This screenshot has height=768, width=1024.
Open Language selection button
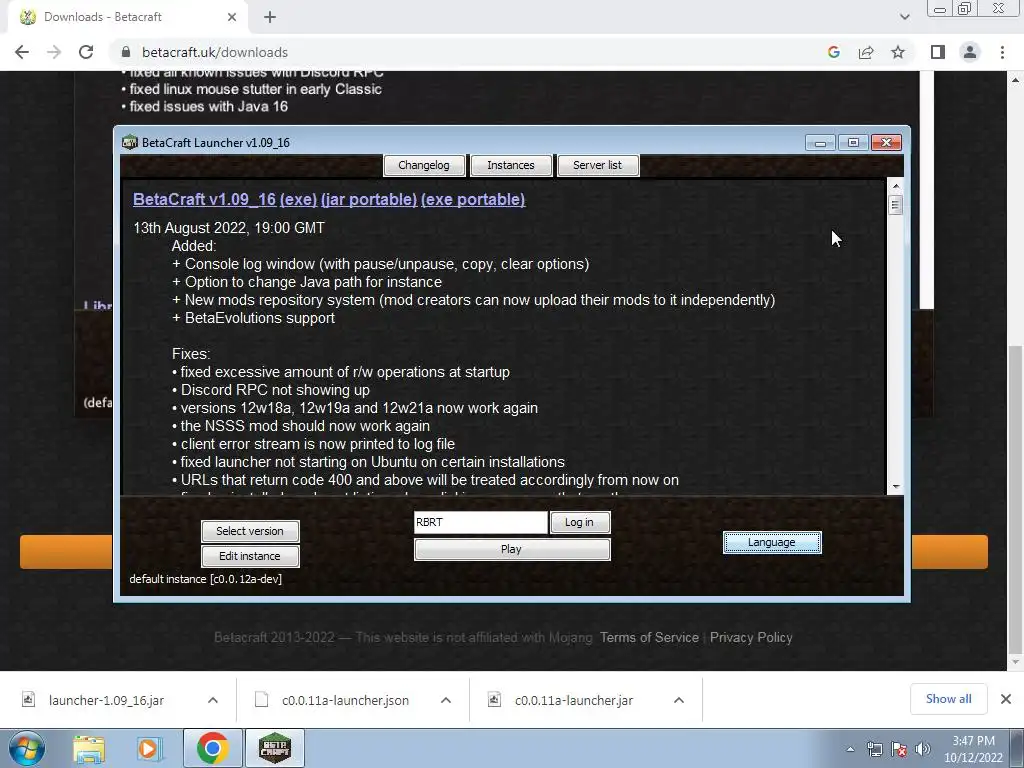click(772, 542)
